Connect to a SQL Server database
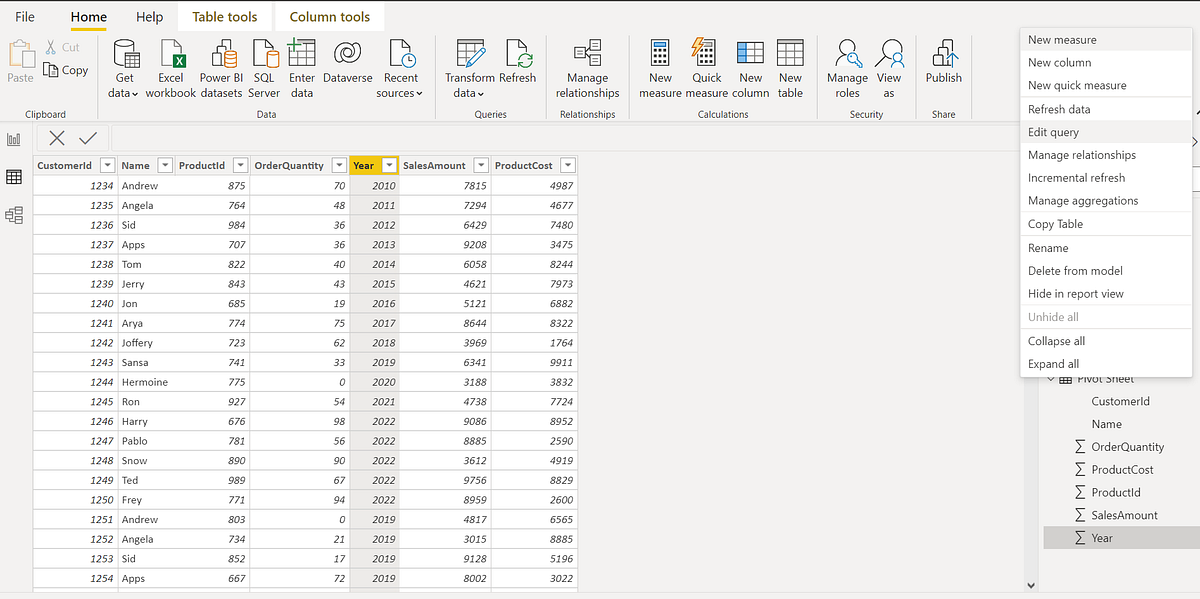 click(x=262, y=67)
